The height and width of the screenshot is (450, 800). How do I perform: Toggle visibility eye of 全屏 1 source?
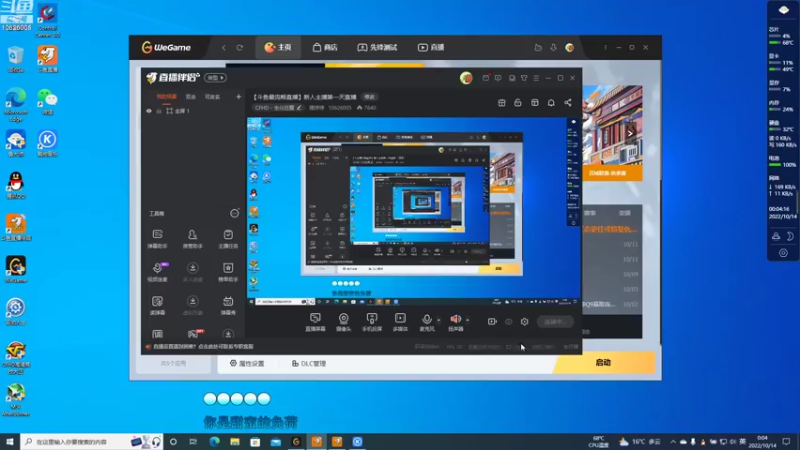click(x=149, y=111)
